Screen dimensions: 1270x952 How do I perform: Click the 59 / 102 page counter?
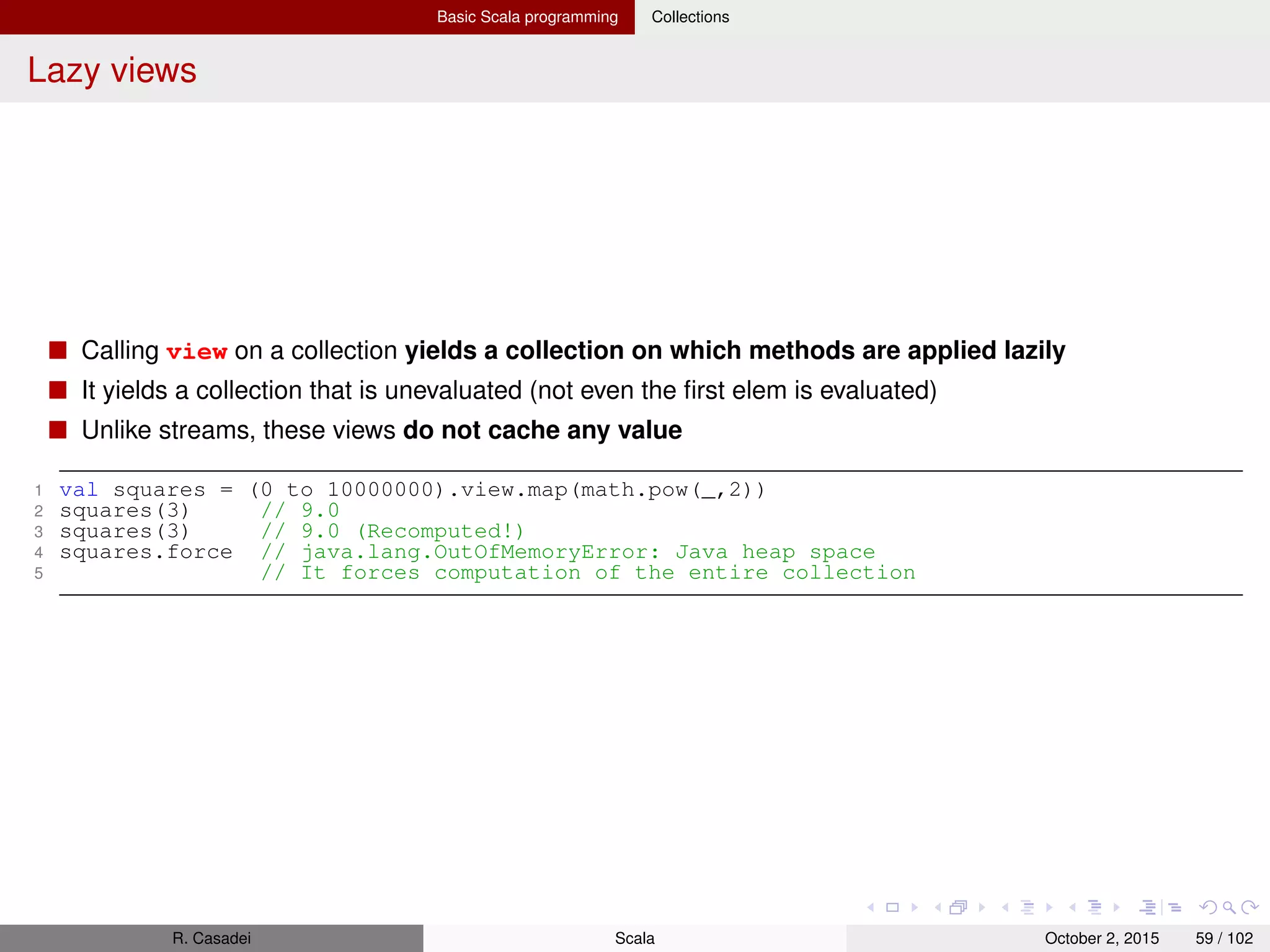[x=1224, y=938]
